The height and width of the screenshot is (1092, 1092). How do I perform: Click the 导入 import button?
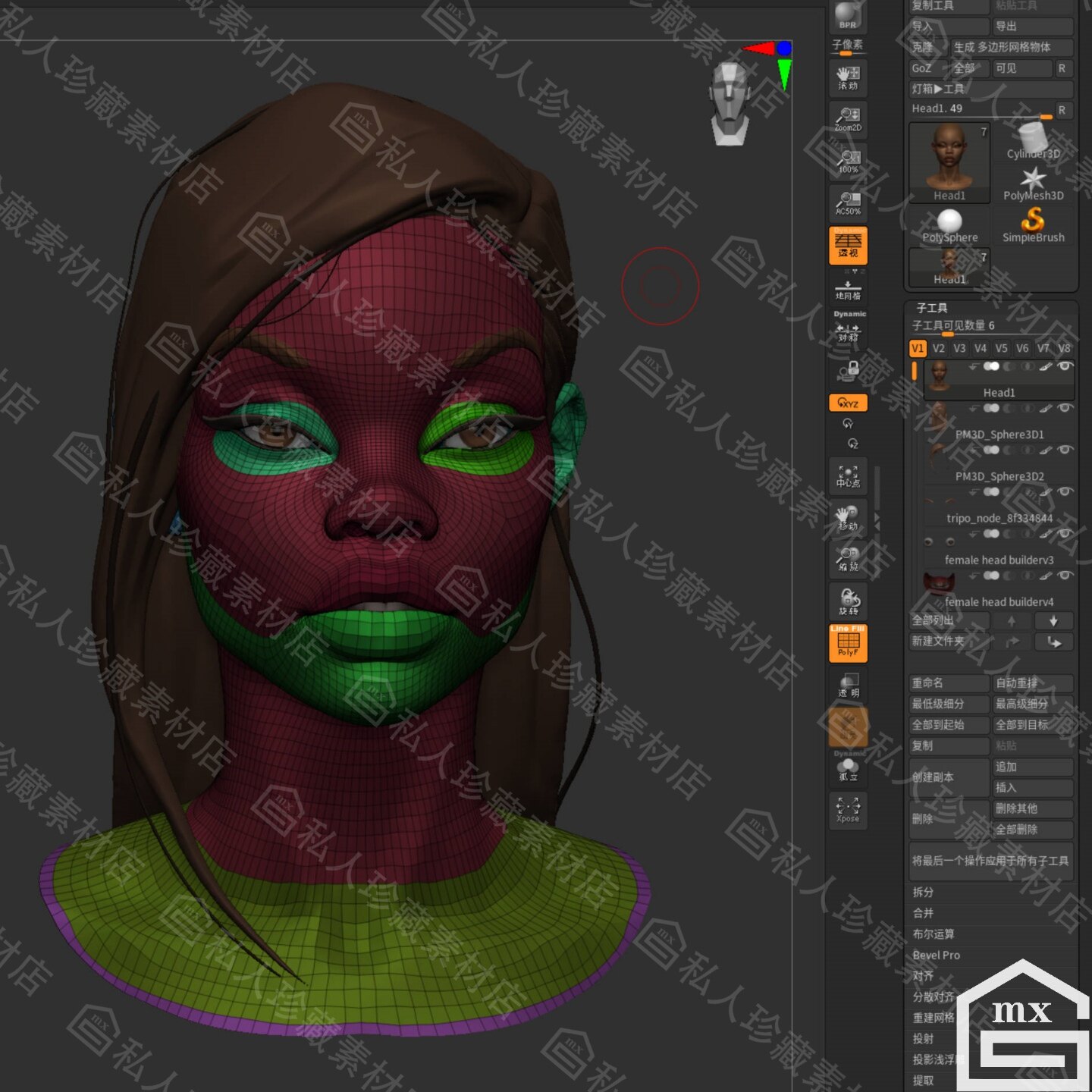949,27
